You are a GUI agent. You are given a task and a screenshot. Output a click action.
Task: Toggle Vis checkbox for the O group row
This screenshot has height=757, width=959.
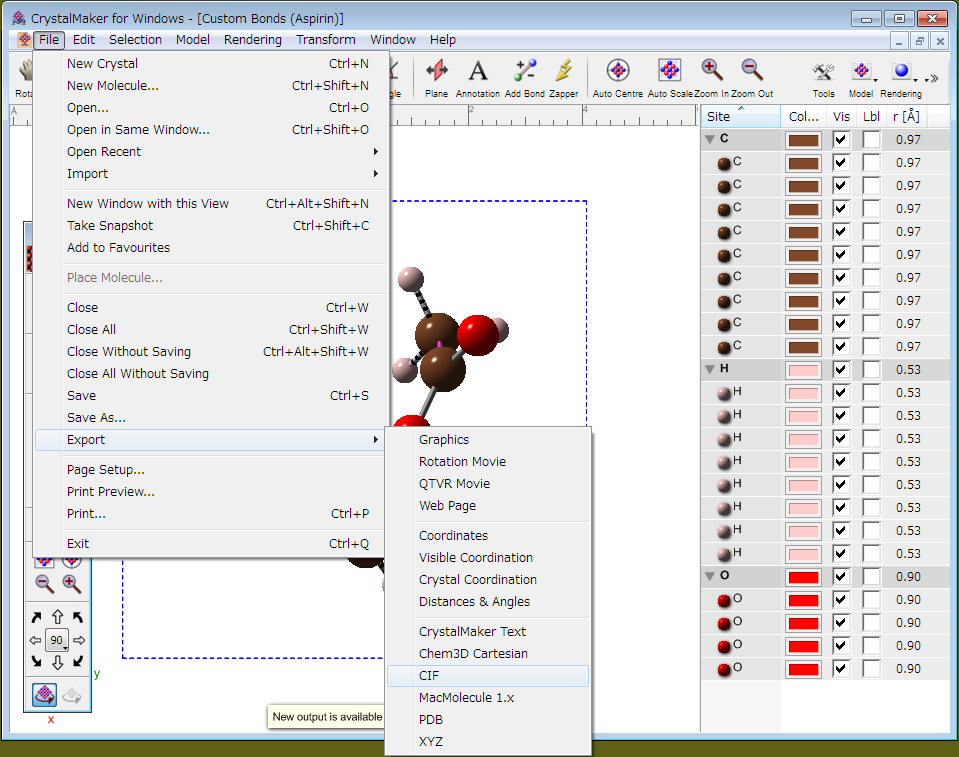841,577
